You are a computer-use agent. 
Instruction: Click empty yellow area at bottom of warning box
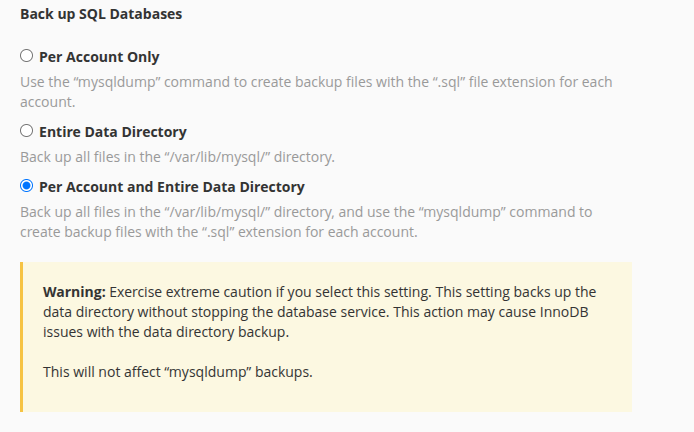[x=328, y=396]
